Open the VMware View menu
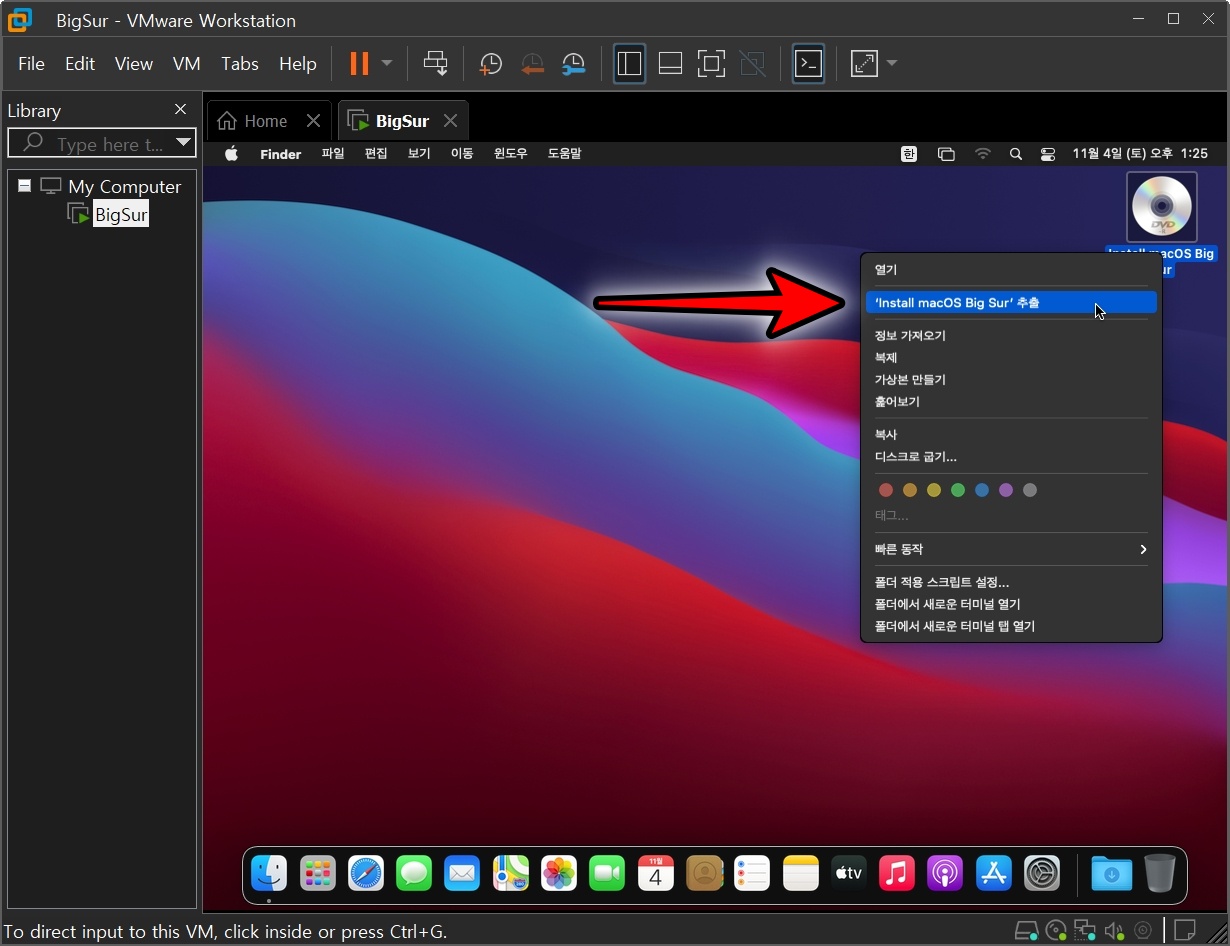Image resolution: width=1230 pixels, height=946 pixels. [133, 64]
